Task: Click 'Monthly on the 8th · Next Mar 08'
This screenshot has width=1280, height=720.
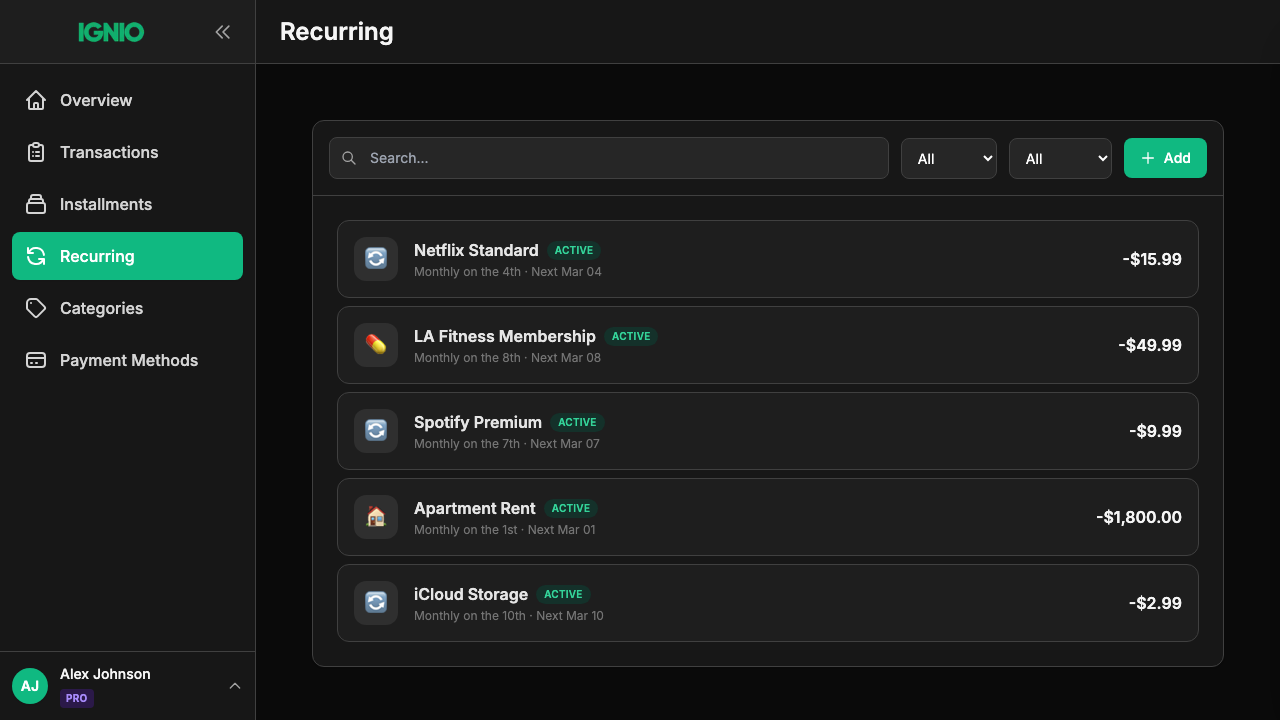Action: 507,358
